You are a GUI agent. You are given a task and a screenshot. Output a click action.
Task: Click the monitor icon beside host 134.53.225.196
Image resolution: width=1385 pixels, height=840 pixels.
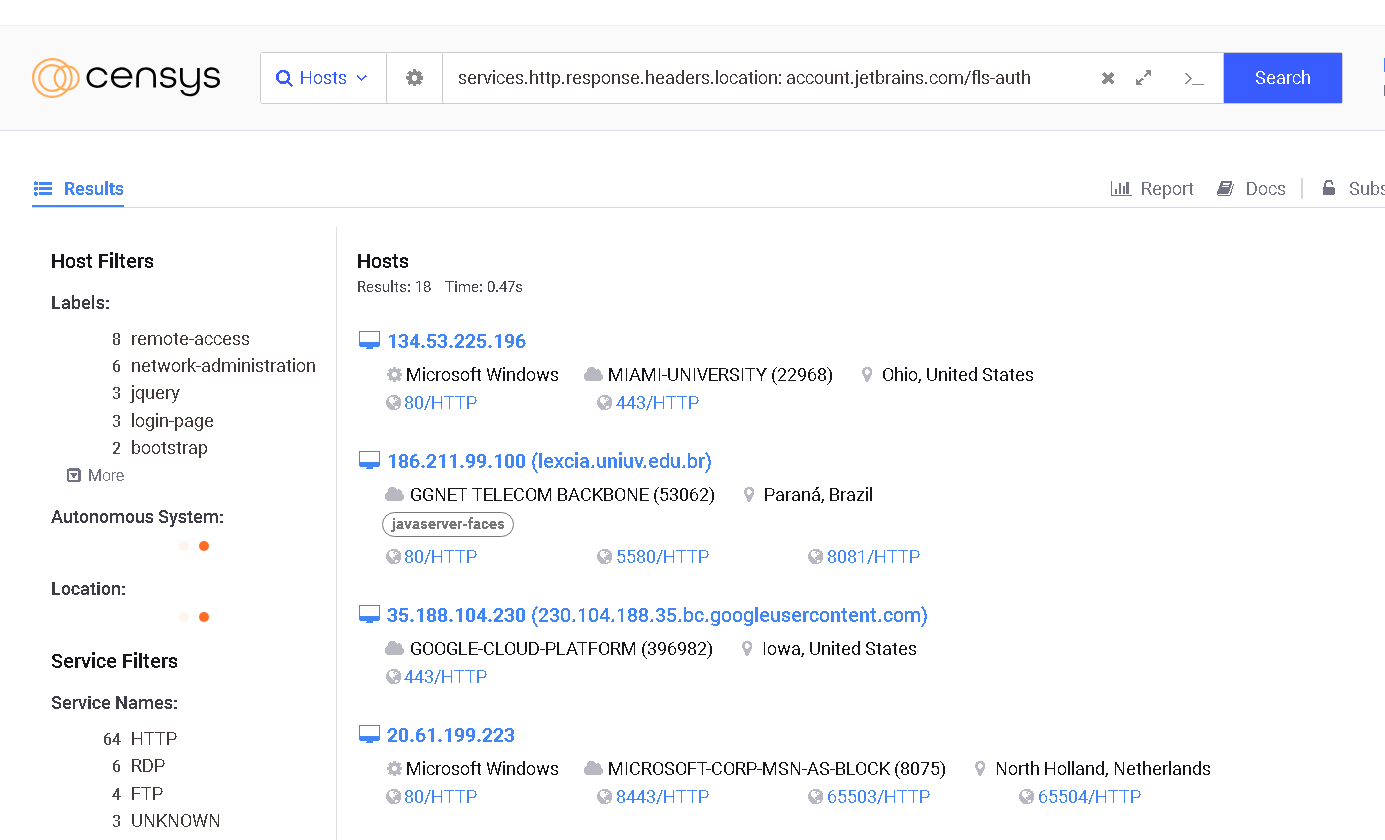pos(369,341)
